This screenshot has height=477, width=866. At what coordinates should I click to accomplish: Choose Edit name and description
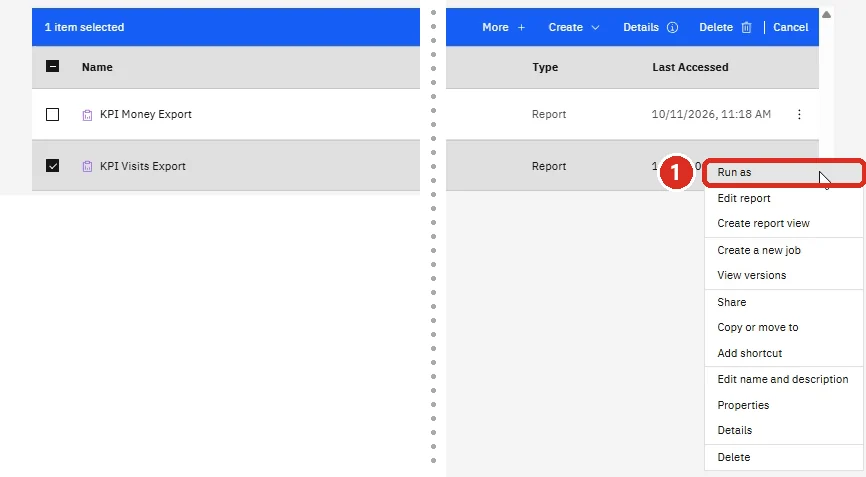tap(783, 379)
